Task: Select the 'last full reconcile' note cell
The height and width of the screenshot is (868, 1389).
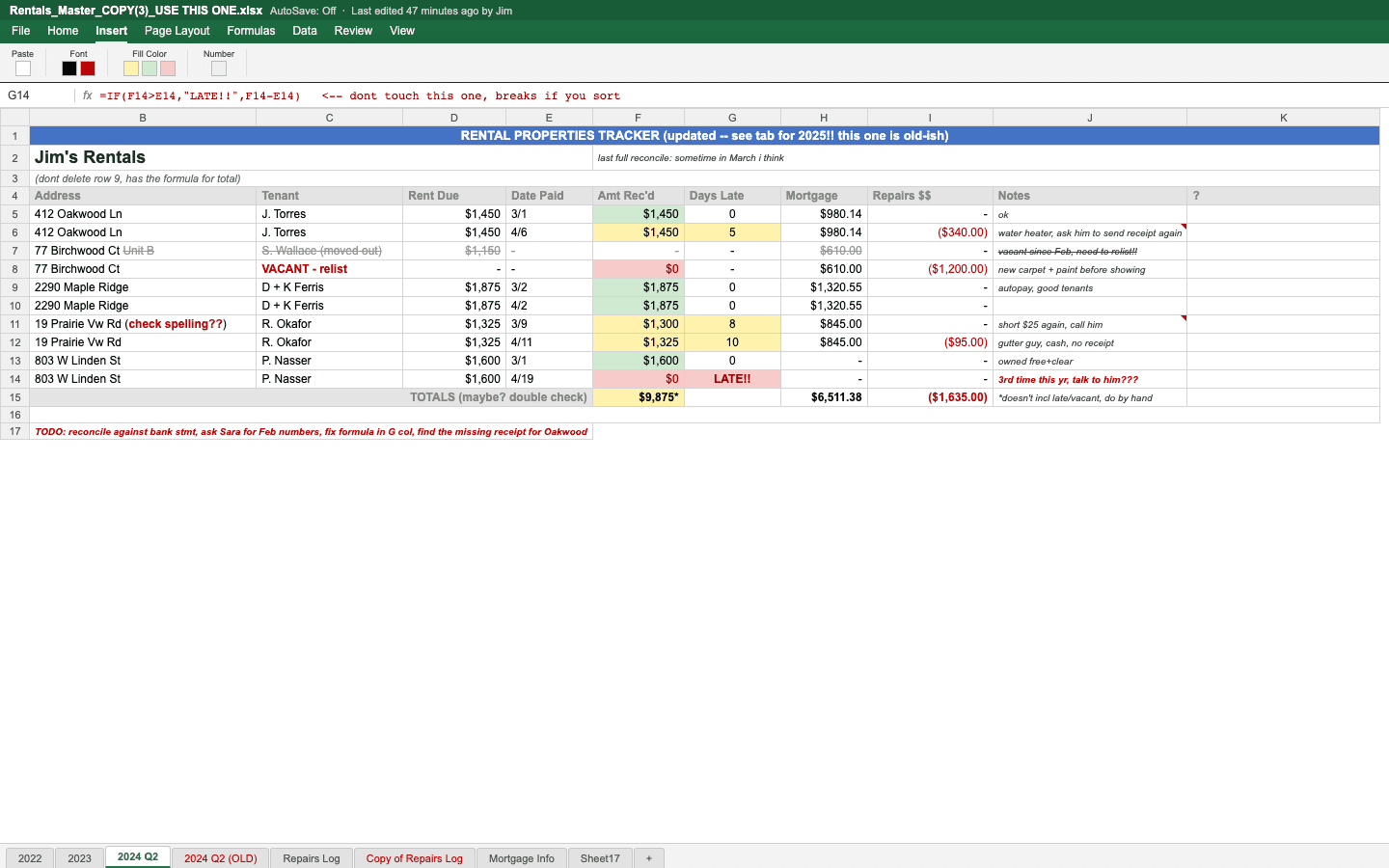Action: click(x=986, y=158)
